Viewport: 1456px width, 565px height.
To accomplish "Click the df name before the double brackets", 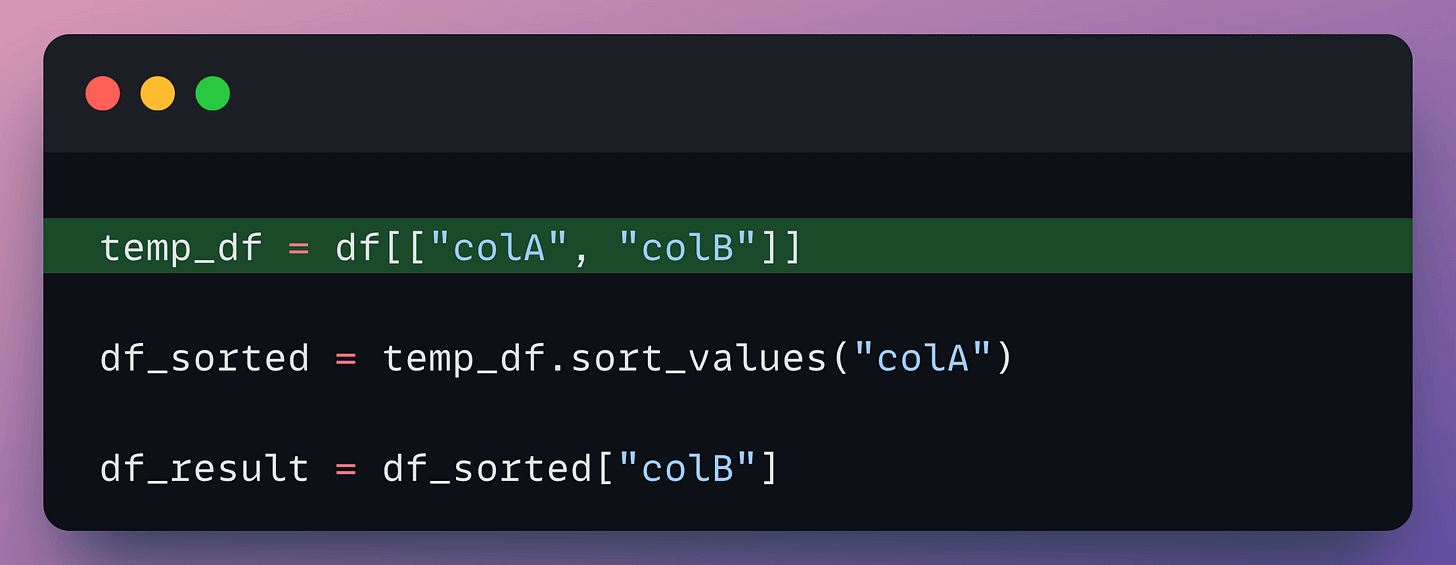I will [x=357, y=248].
